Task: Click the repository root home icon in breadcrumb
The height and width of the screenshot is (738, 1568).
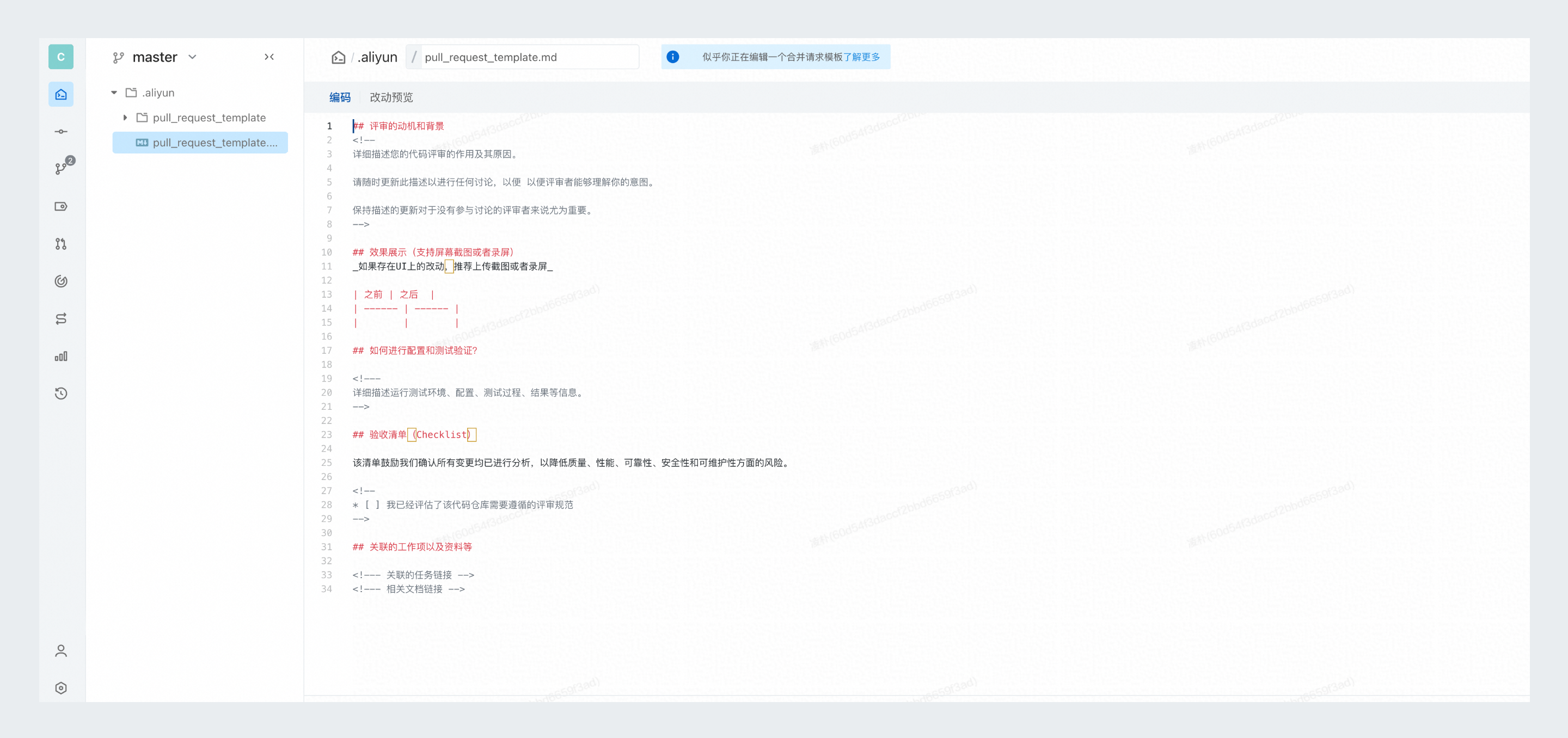Action: [x=339, y=57]
